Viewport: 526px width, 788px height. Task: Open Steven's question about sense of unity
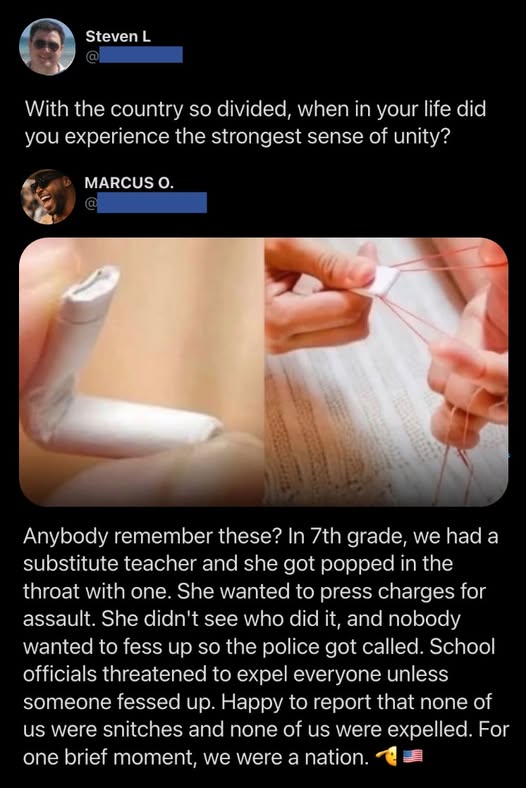tap(255, 123)
